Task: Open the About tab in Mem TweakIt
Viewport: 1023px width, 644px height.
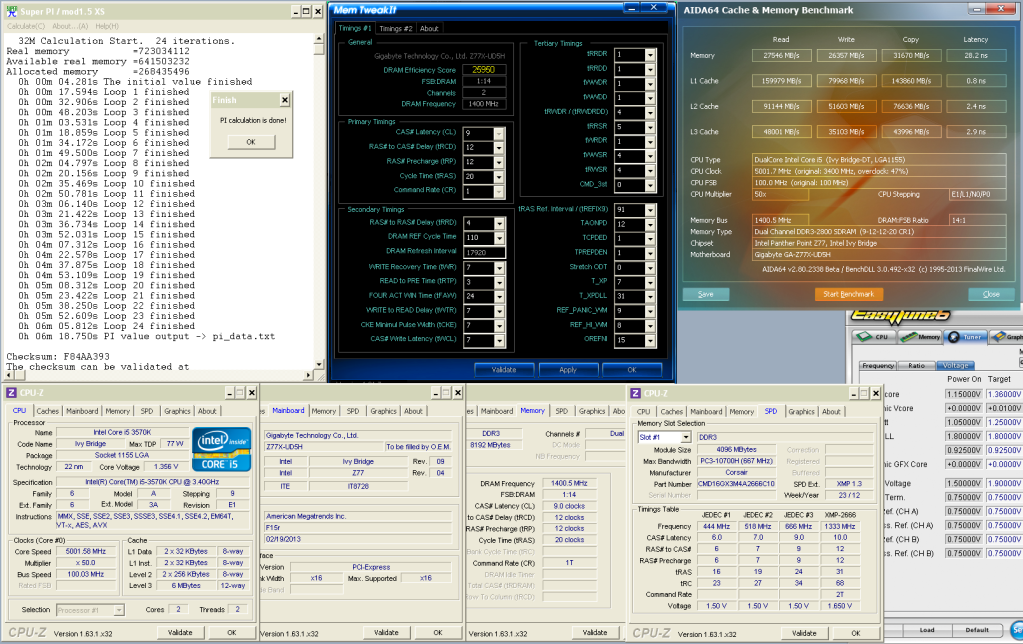Action: point(429,28)
